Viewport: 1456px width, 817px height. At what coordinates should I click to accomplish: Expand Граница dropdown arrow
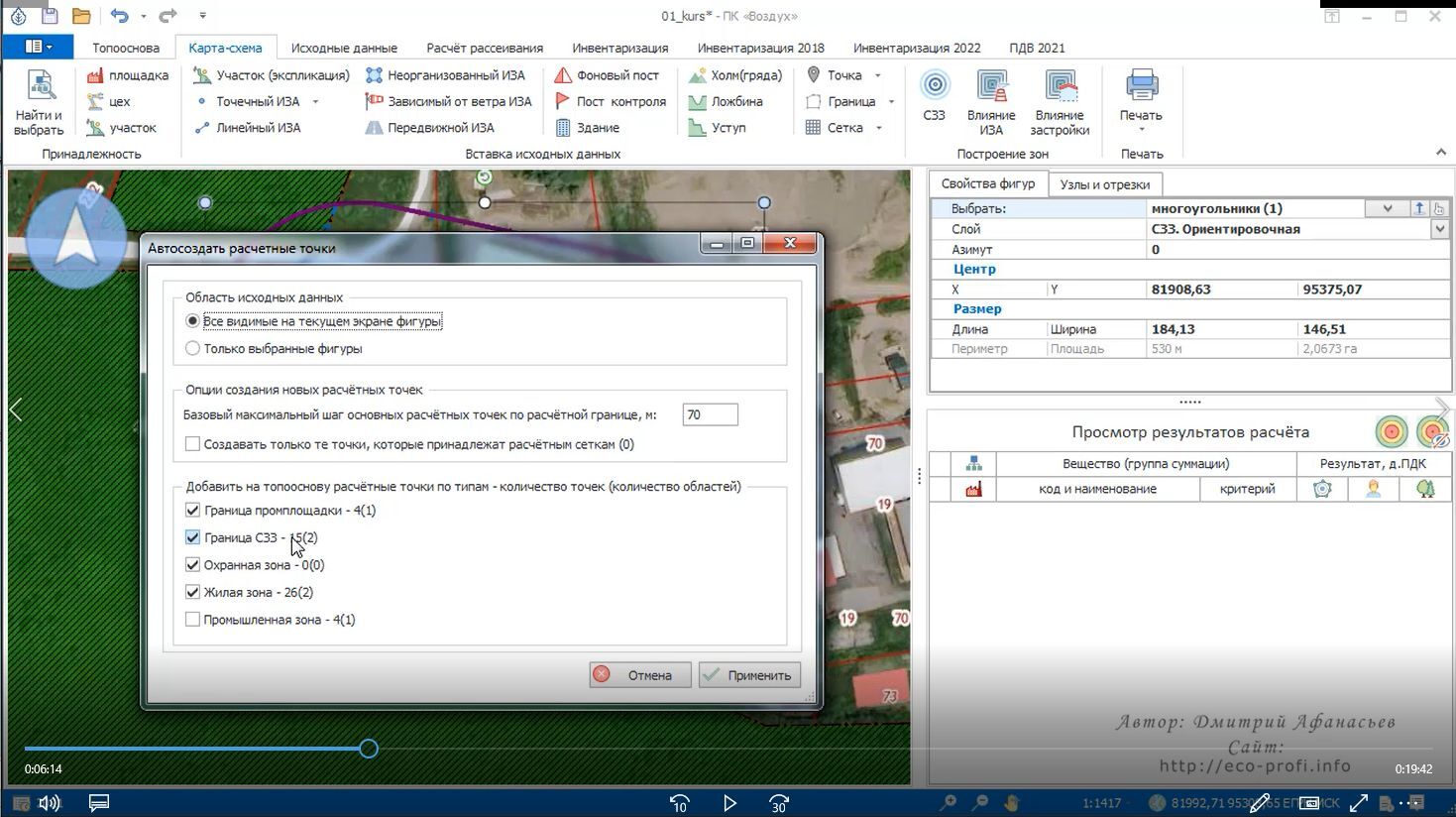pyautogui.click(x=891, y=101)
